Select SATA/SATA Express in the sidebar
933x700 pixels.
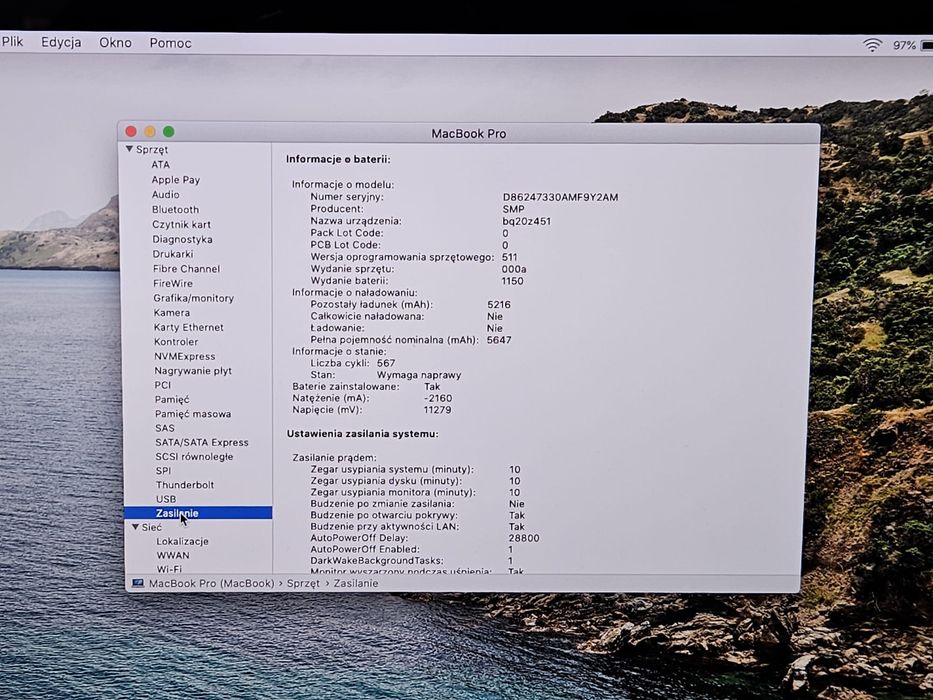pyautogui.click(x=202, y=442)
